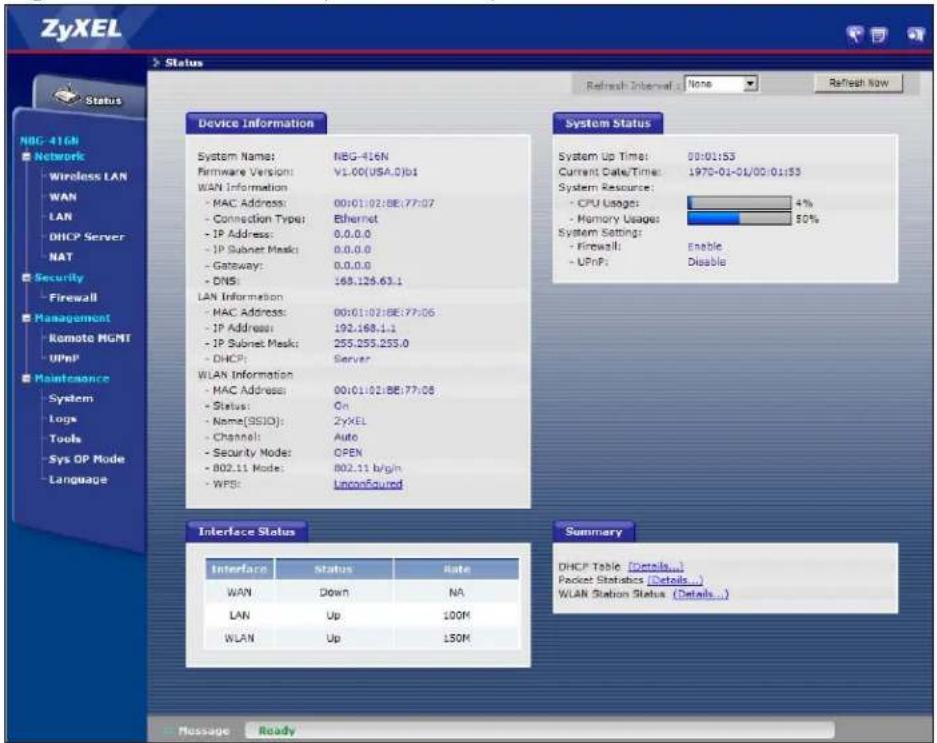Click the Interface Status panel header

pos(247,531)
